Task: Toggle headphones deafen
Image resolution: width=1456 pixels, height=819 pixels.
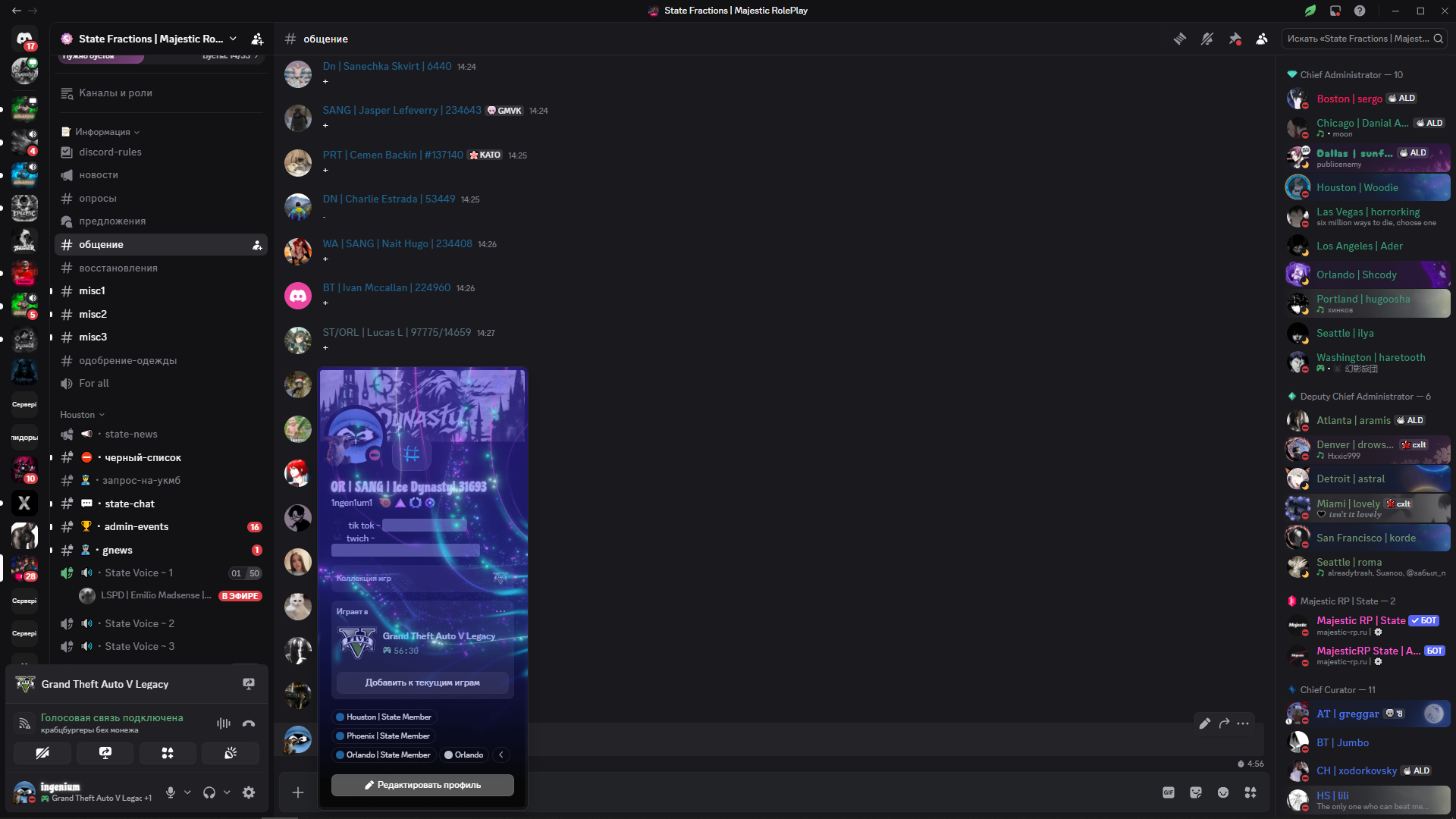Action: pyautogui.click(x=209, y=792)
